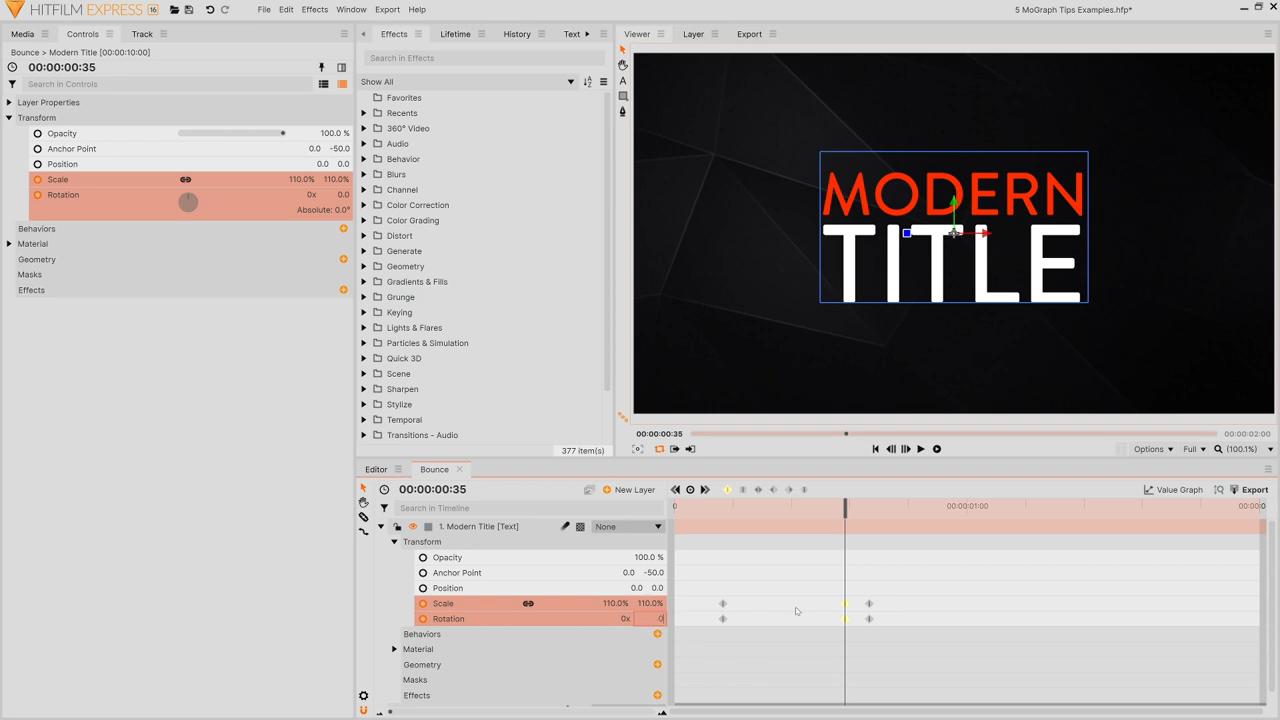Choose the timeline Rate Stretch tool

coord(364,532)
